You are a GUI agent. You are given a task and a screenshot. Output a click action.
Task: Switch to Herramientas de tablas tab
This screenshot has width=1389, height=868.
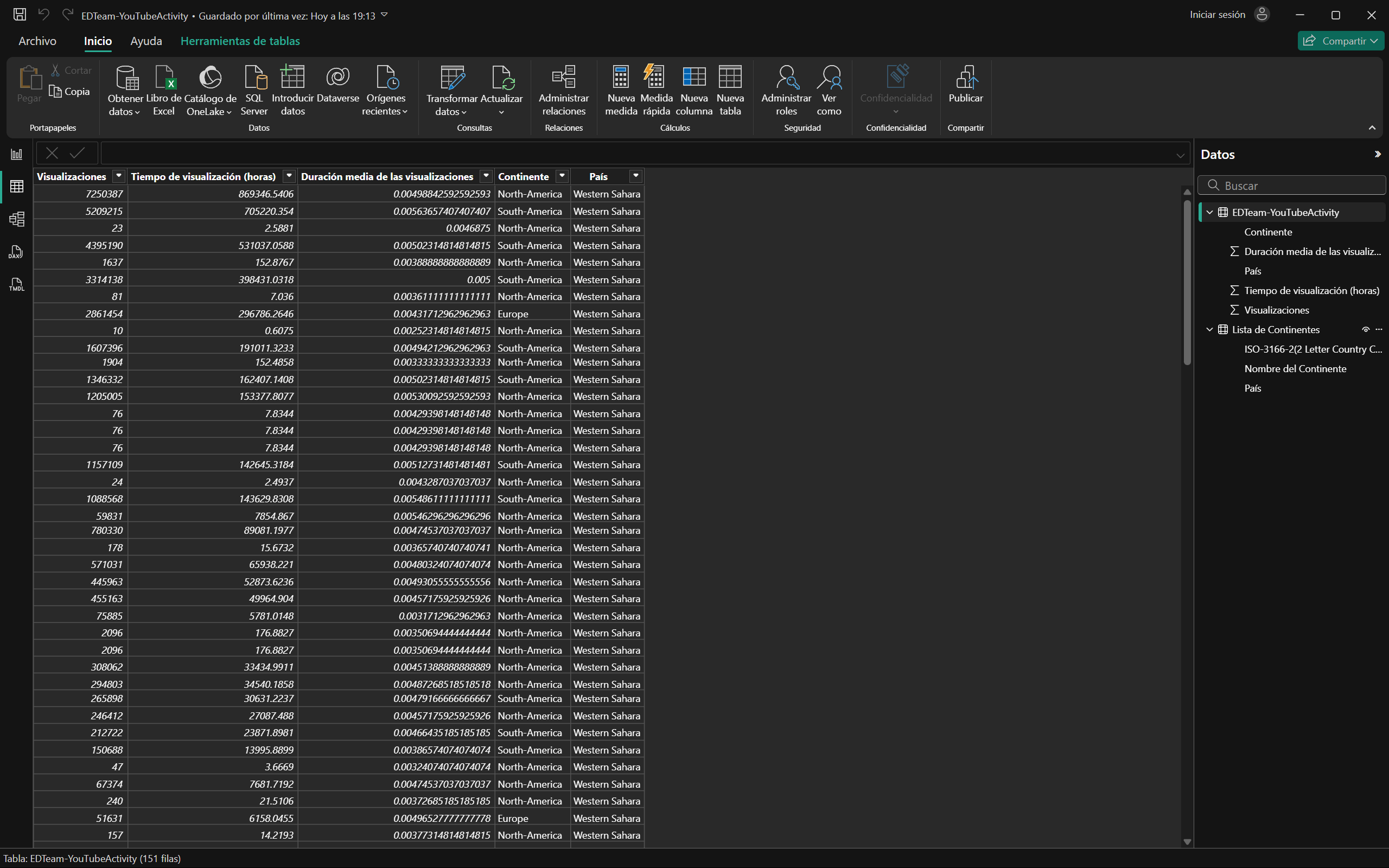(240, 41)
